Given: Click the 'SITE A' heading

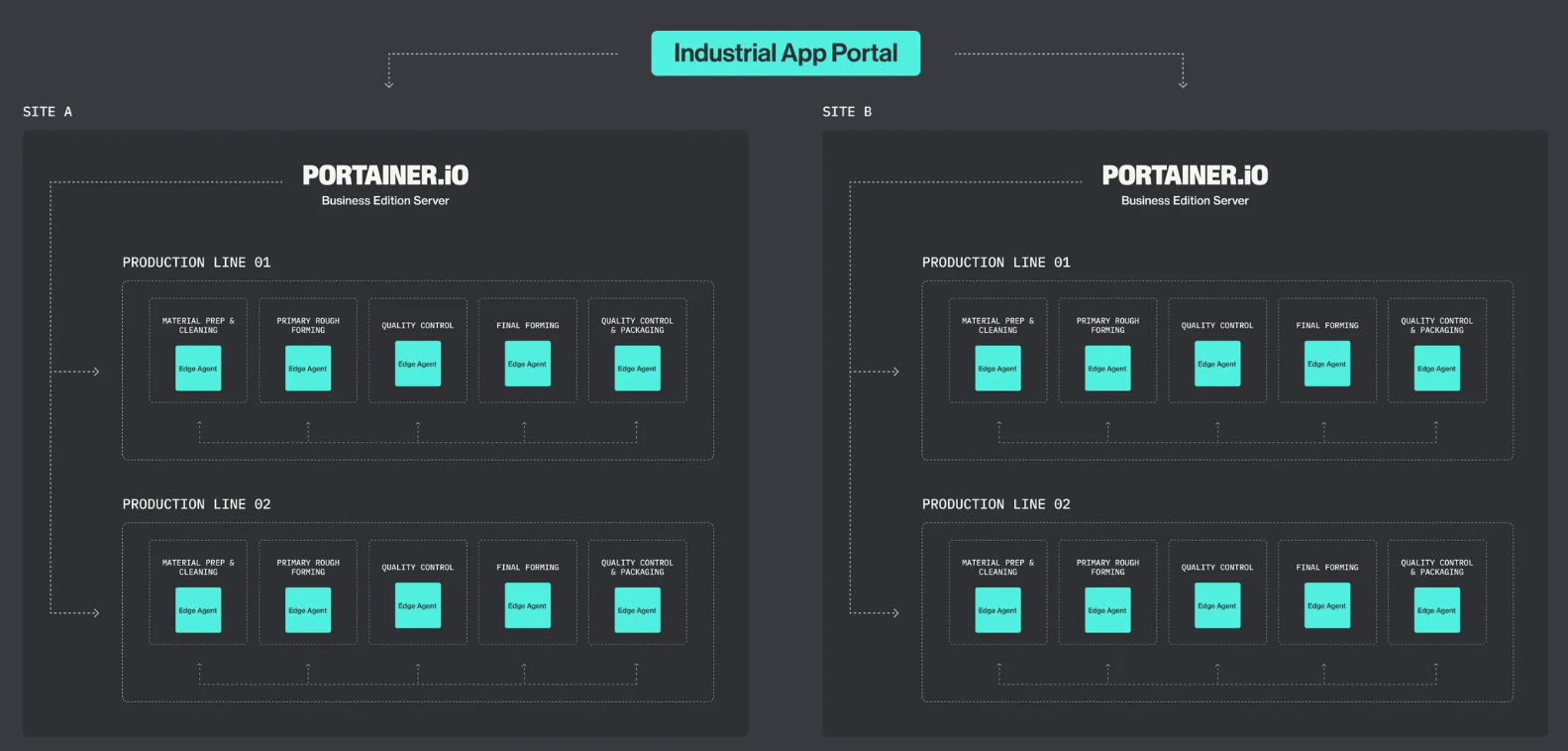Looking at the screenshot, I should pyautogui.click(x=48, y=112).
